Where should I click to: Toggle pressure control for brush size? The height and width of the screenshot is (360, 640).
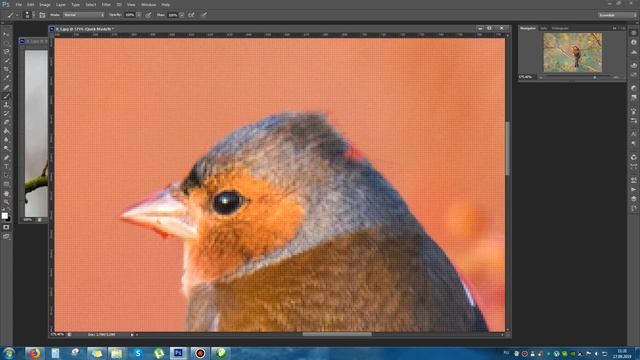204,15
